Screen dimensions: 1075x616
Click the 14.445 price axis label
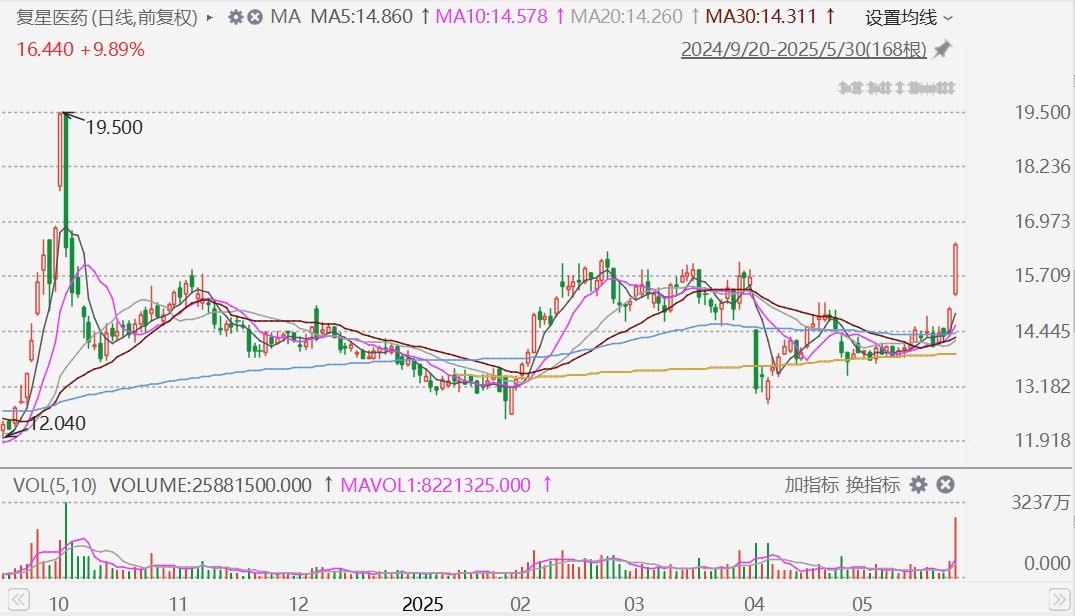click(x=1042, y=332)
